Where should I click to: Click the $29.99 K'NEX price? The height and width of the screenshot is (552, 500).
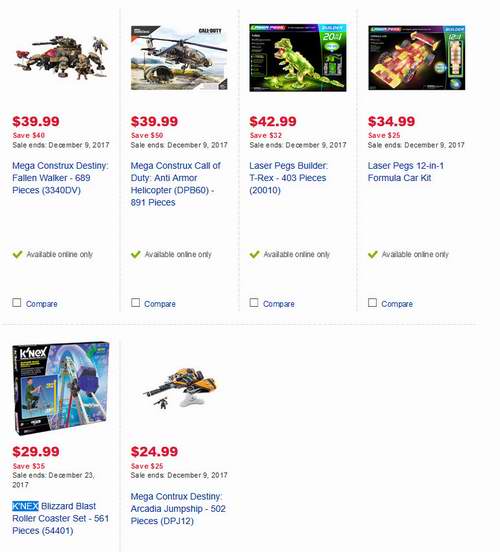click(36, 452)
